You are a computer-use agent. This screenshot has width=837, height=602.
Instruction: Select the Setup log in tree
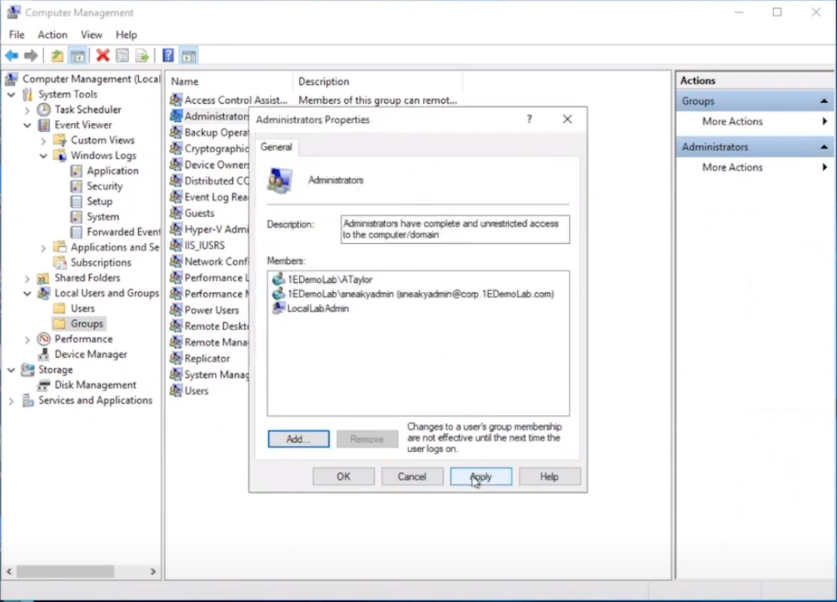tap(100, 201)
